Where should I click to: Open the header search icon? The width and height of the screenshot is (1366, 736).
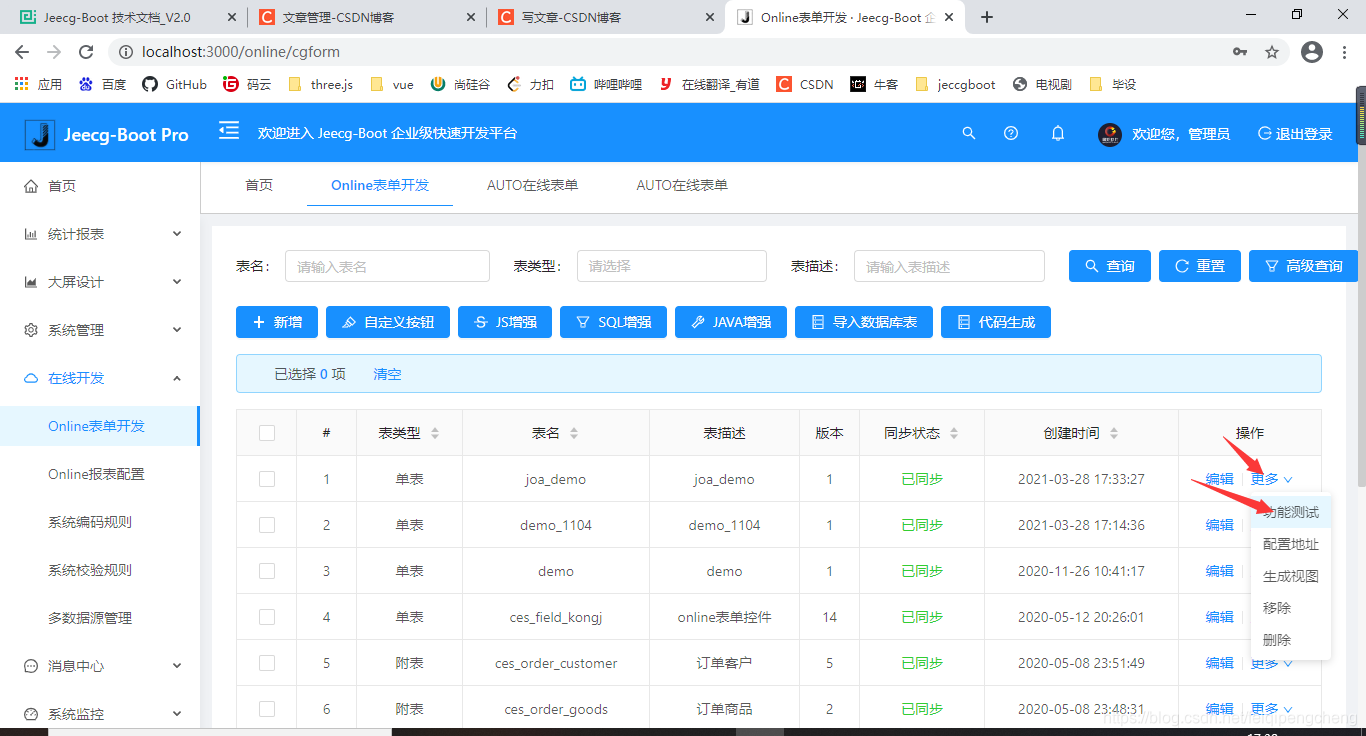[x=968, y=133]
